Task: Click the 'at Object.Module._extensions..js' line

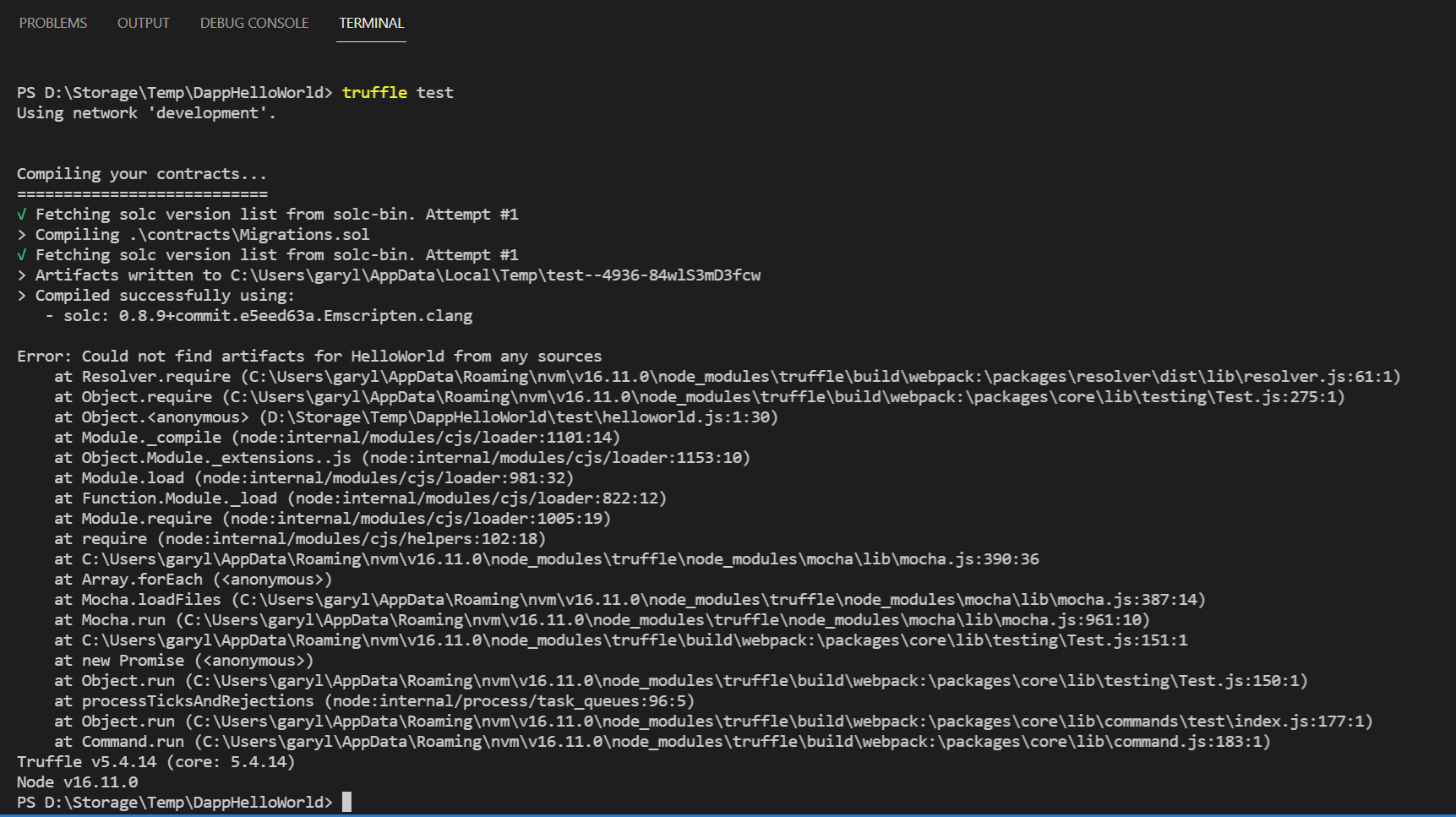Action: (402, 457)
